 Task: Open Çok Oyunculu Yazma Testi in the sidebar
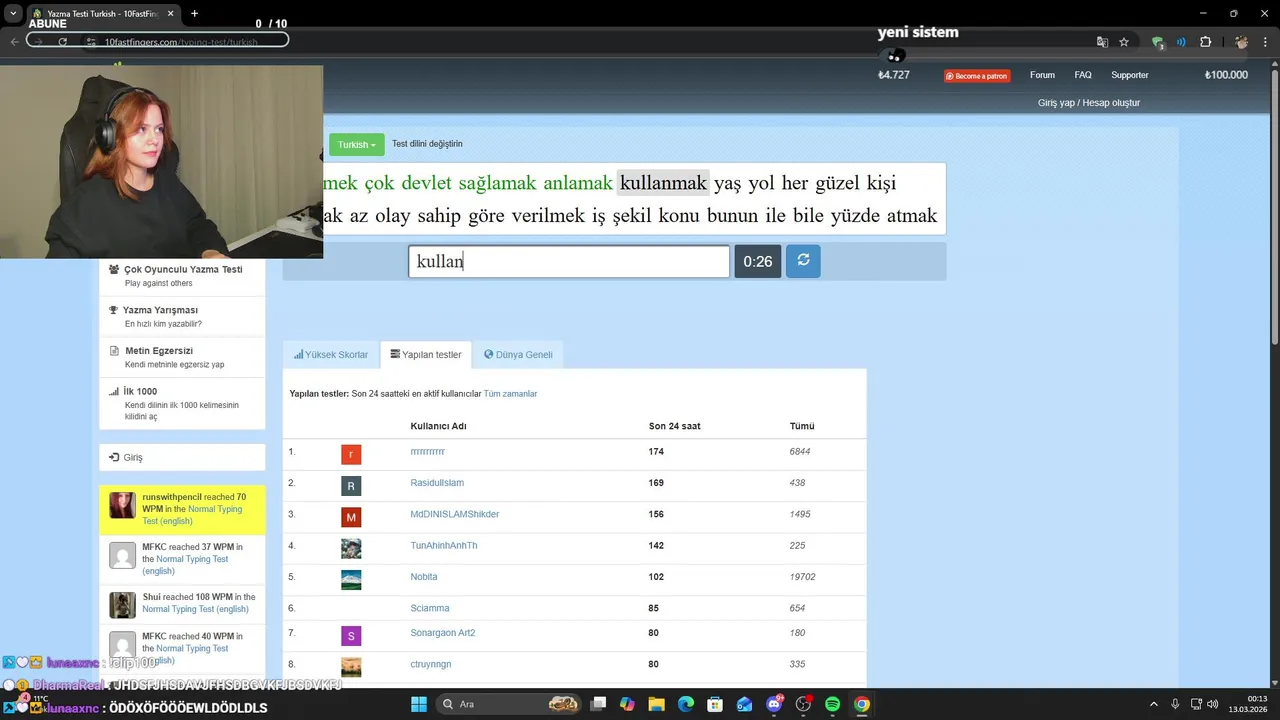(182, 276)
